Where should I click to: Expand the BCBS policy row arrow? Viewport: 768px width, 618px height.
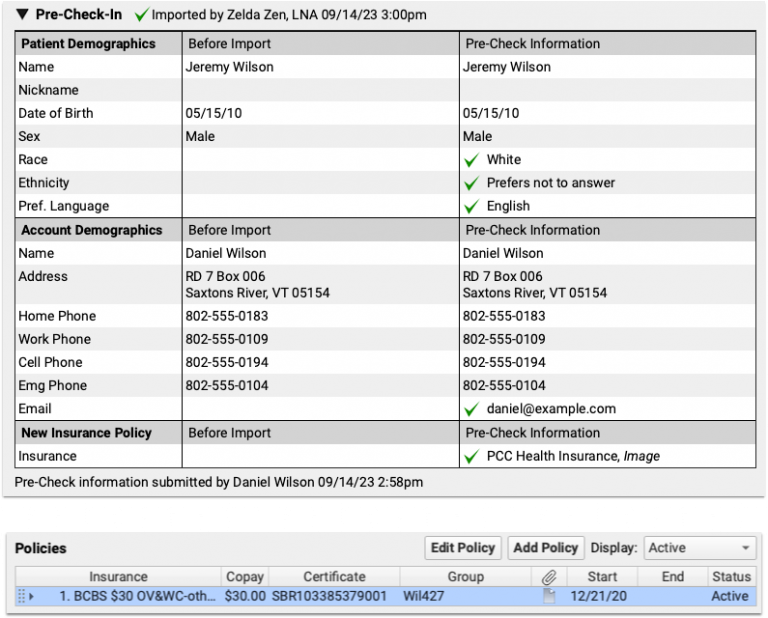tap(31, 597)
